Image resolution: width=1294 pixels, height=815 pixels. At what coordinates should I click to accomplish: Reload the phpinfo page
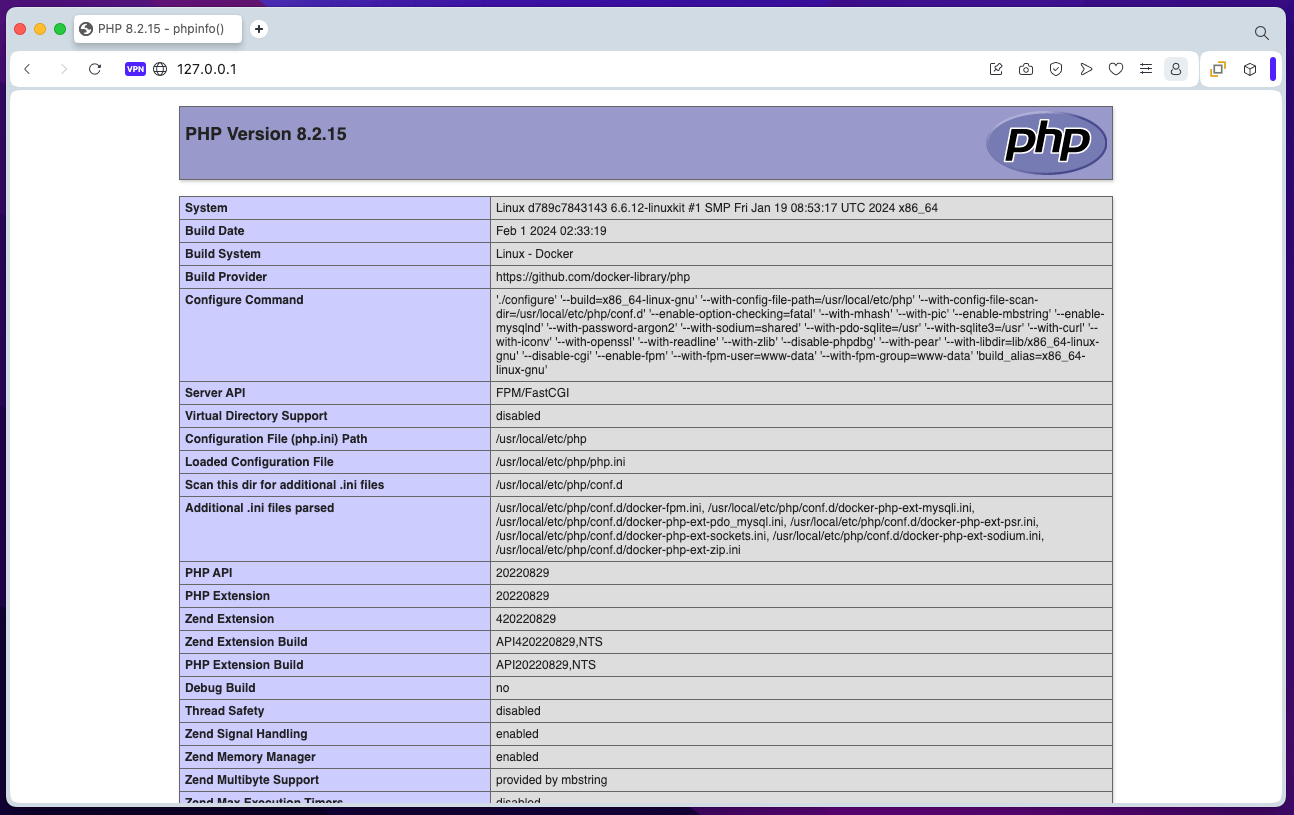(95, 69)
